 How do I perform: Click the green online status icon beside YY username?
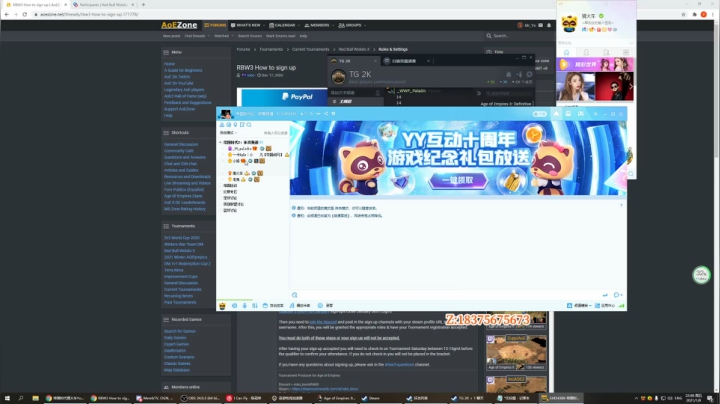[601, 16]
